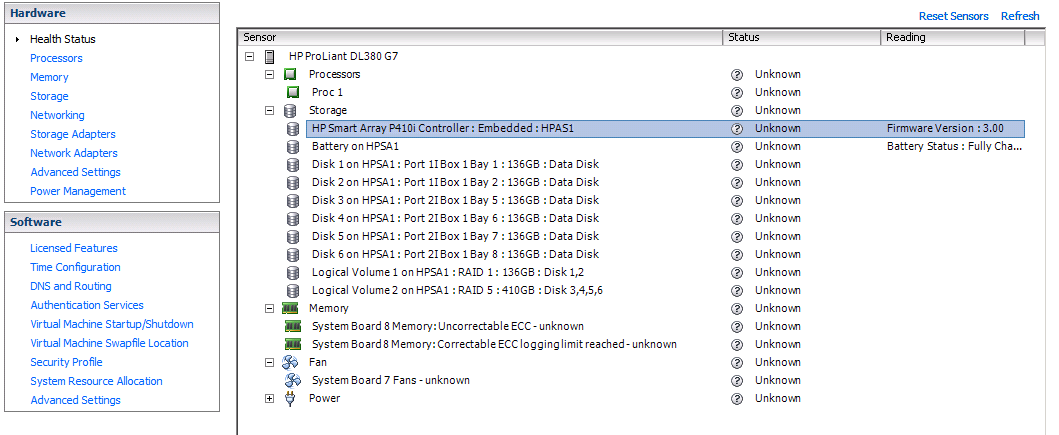Open Security Profile settings
This screenshot has height=435, width=1059.
(66, 362)
